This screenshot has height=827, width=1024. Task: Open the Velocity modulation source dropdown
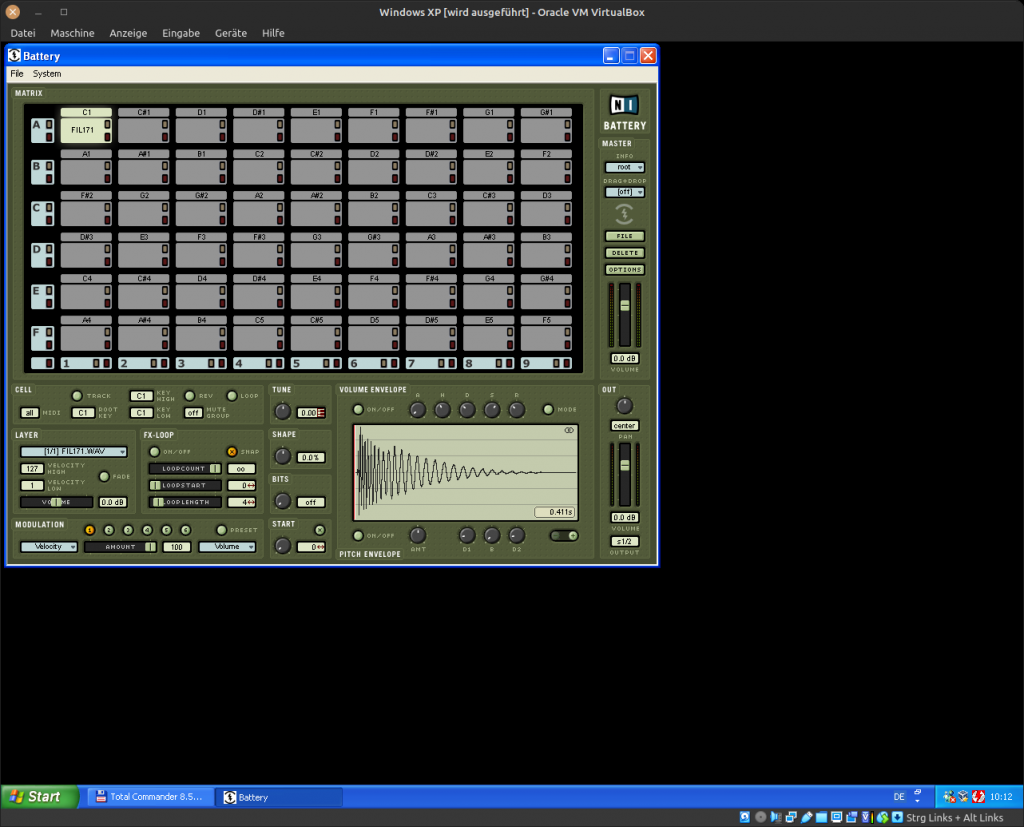[49, 547]
